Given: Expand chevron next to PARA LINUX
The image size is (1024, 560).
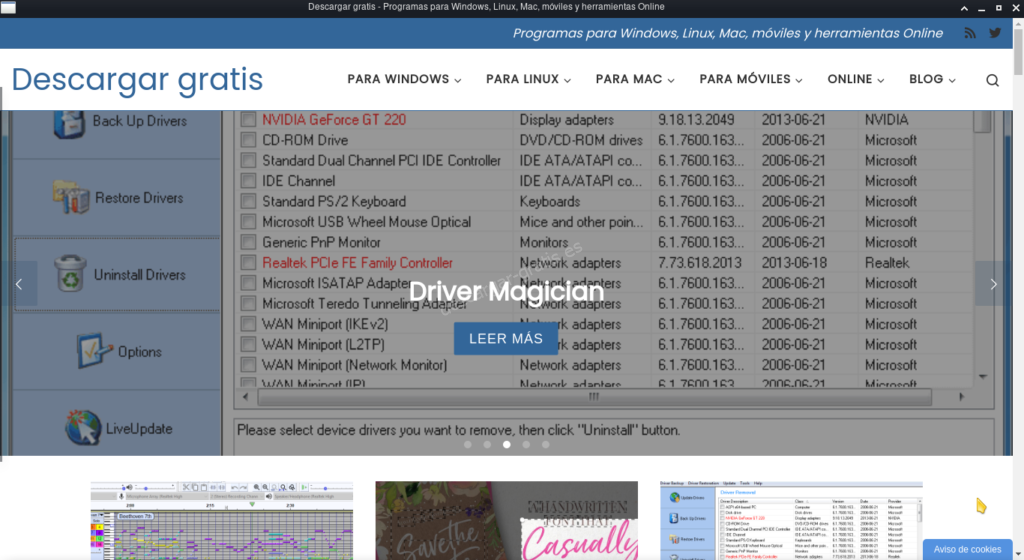Looking at the screenshot, I should pyautogui.click(x=568, y=80).
